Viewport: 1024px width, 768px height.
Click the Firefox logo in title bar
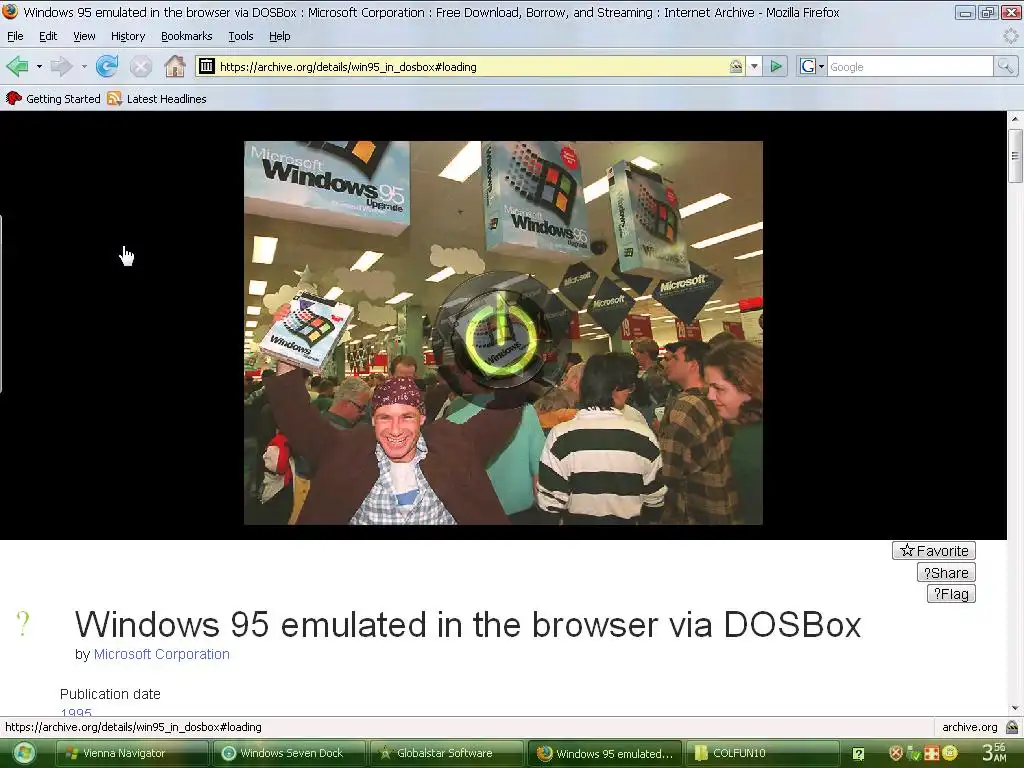pyautogui.click(x=10, y=11)
